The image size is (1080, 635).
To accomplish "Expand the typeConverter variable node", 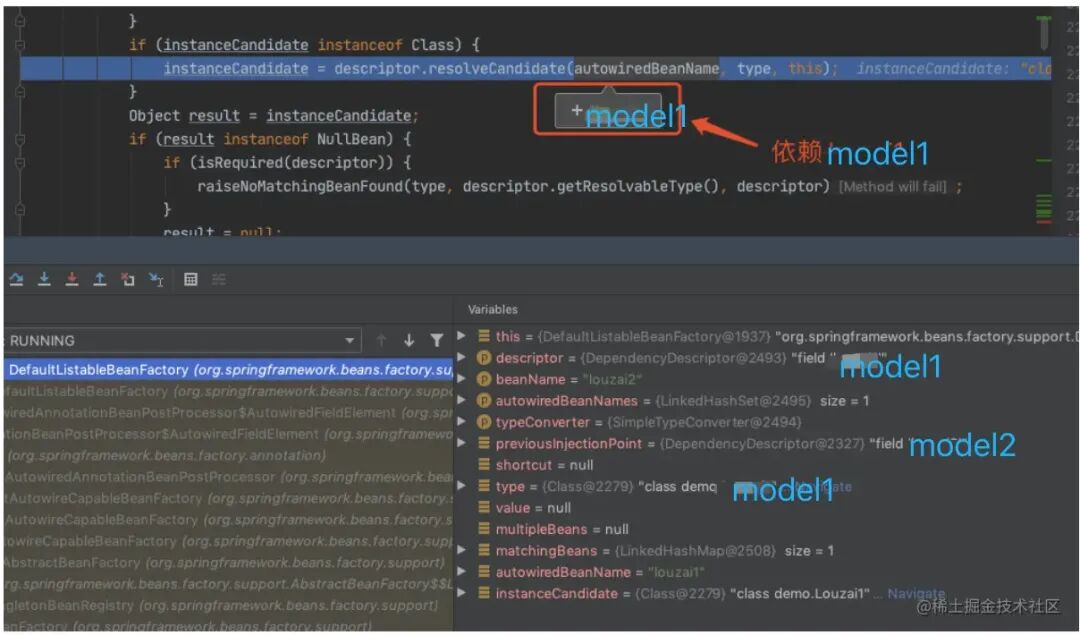I will point(461,421).
